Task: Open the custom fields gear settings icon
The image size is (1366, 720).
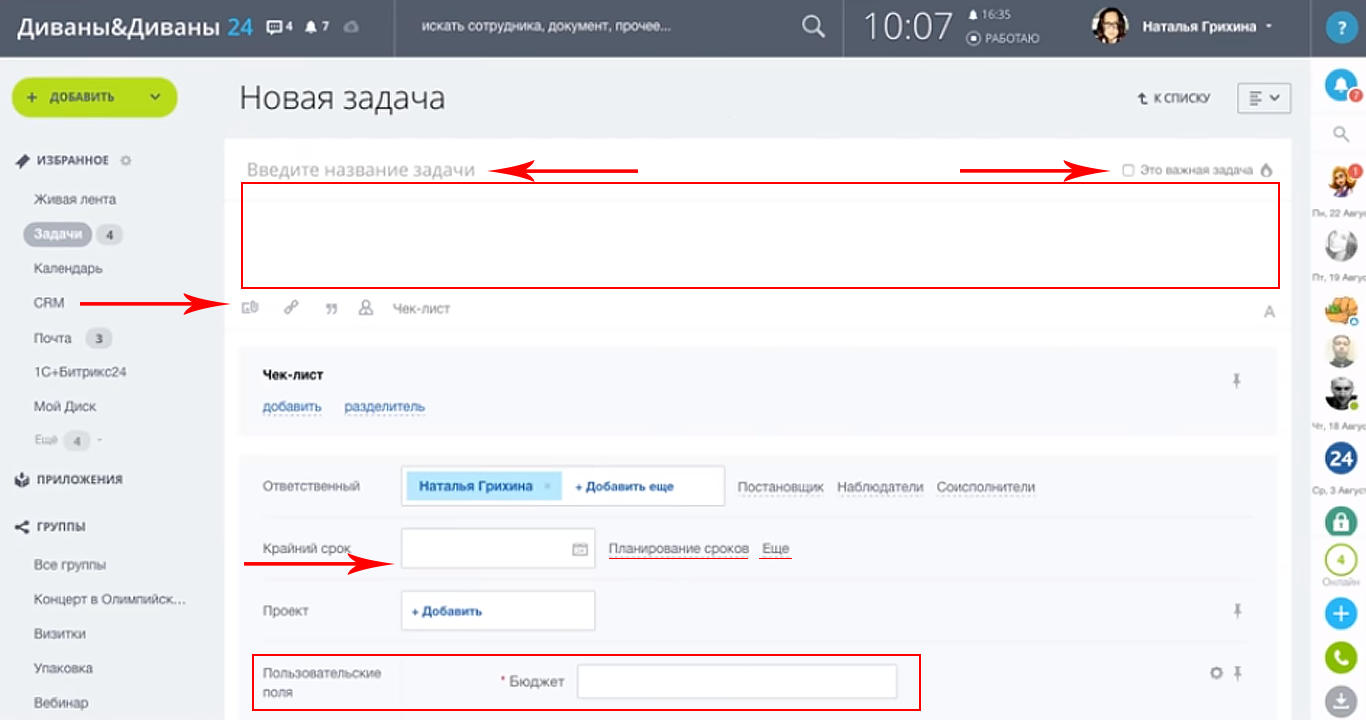Action: point(1216,673)
